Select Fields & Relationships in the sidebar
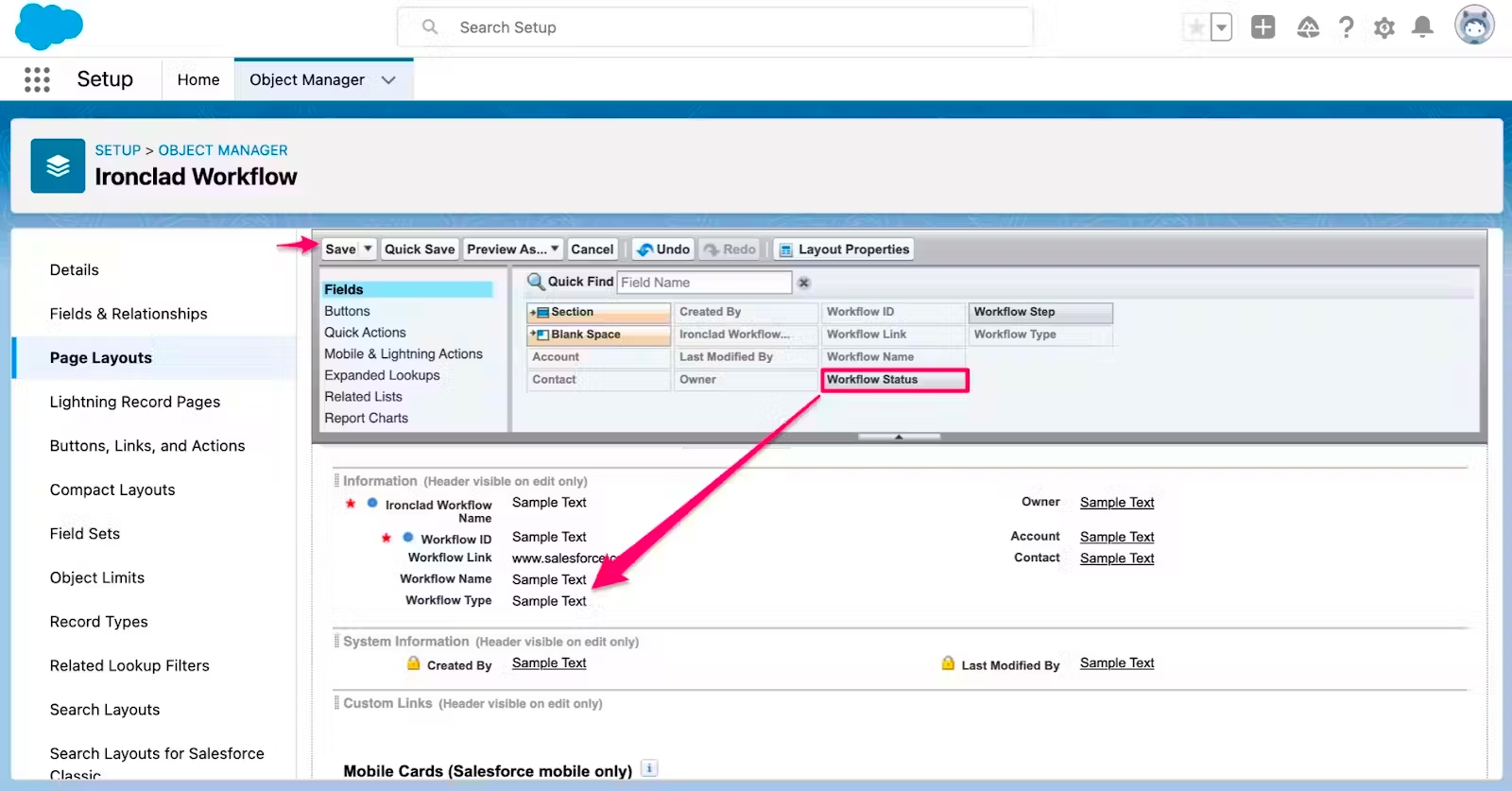 (x=129, y=314)
